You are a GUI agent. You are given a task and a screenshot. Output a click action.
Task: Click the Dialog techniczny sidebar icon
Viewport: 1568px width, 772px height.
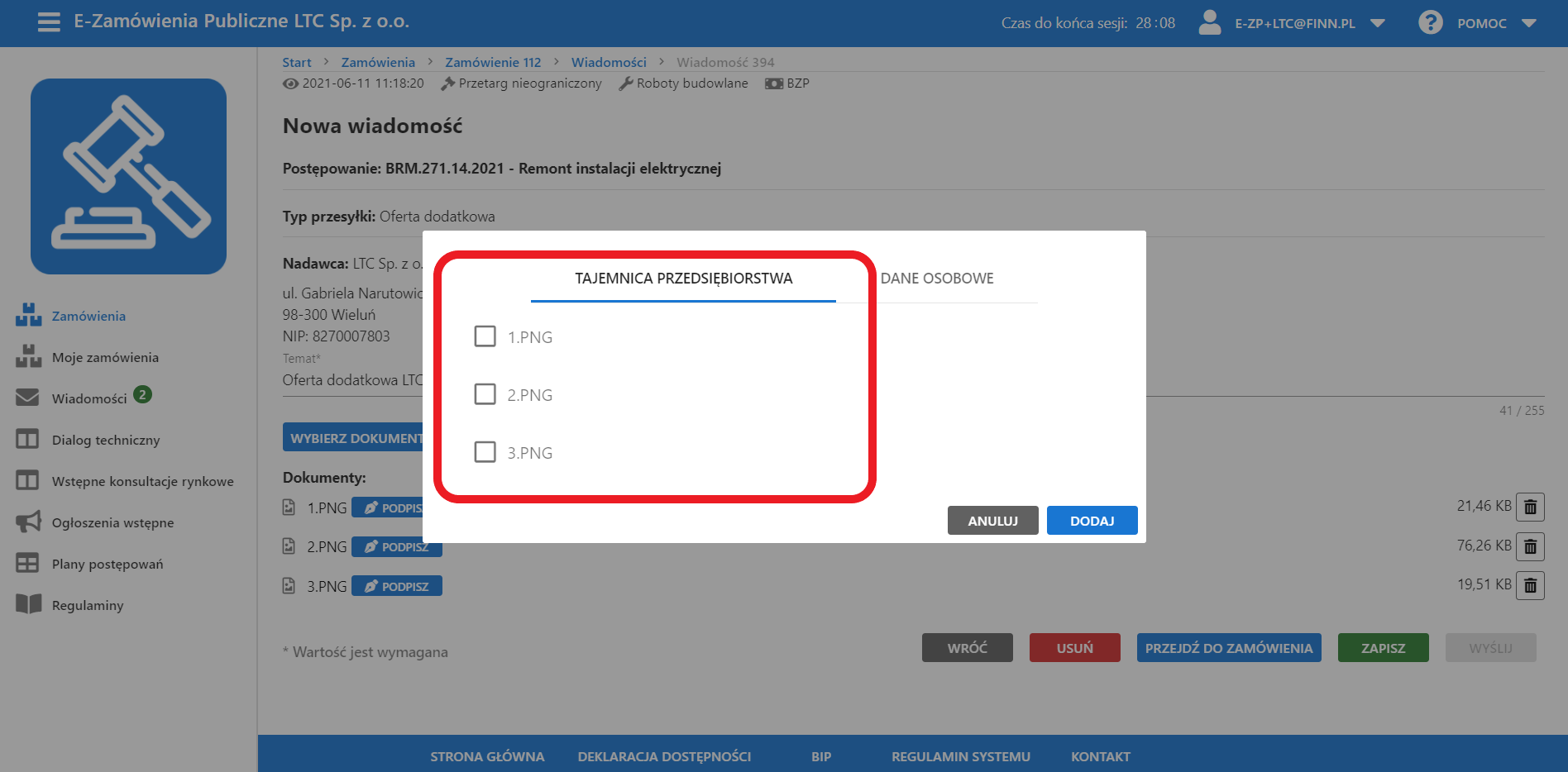click(27, 439)
